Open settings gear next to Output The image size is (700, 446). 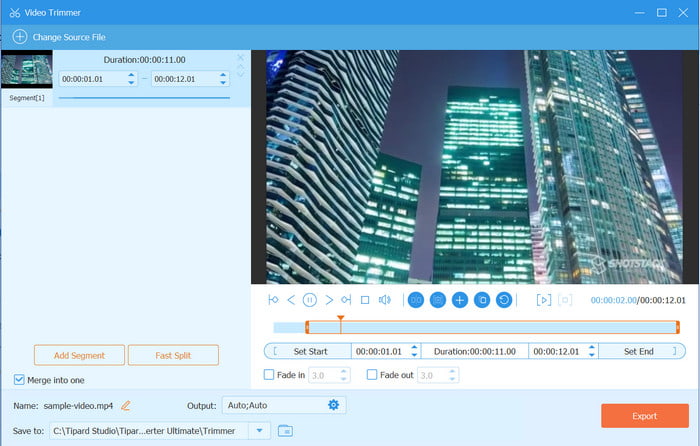334,405
